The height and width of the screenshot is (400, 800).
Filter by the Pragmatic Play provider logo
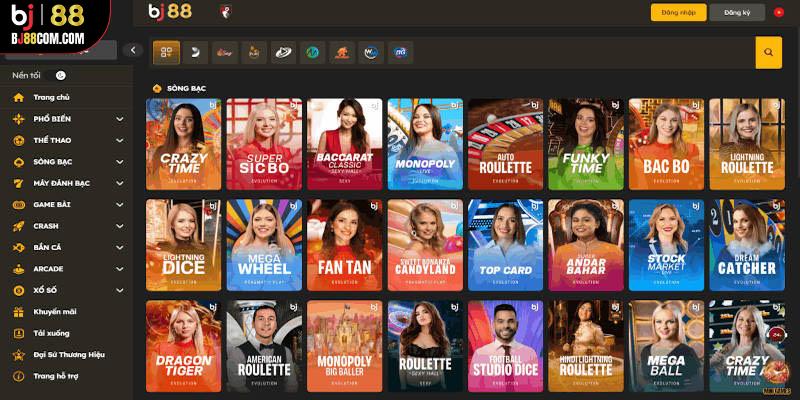coord(254,53)
